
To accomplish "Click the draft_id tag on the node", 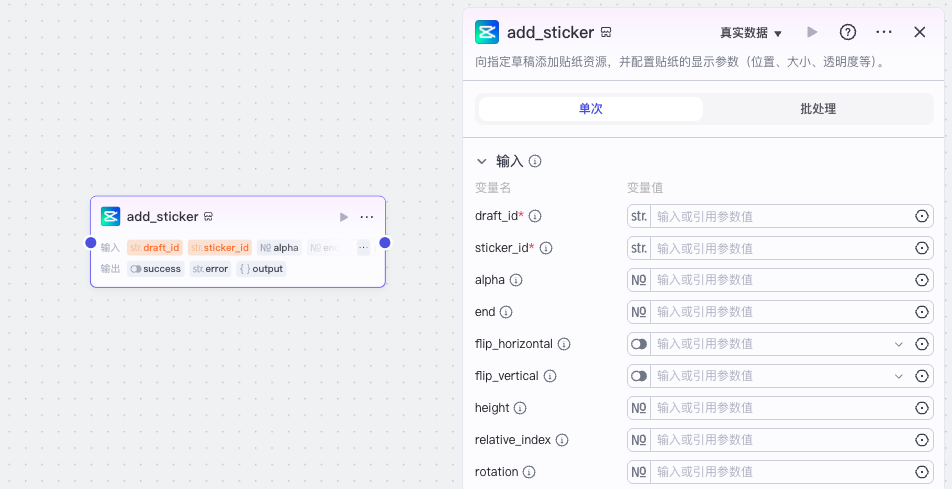I will pos(155,248).
